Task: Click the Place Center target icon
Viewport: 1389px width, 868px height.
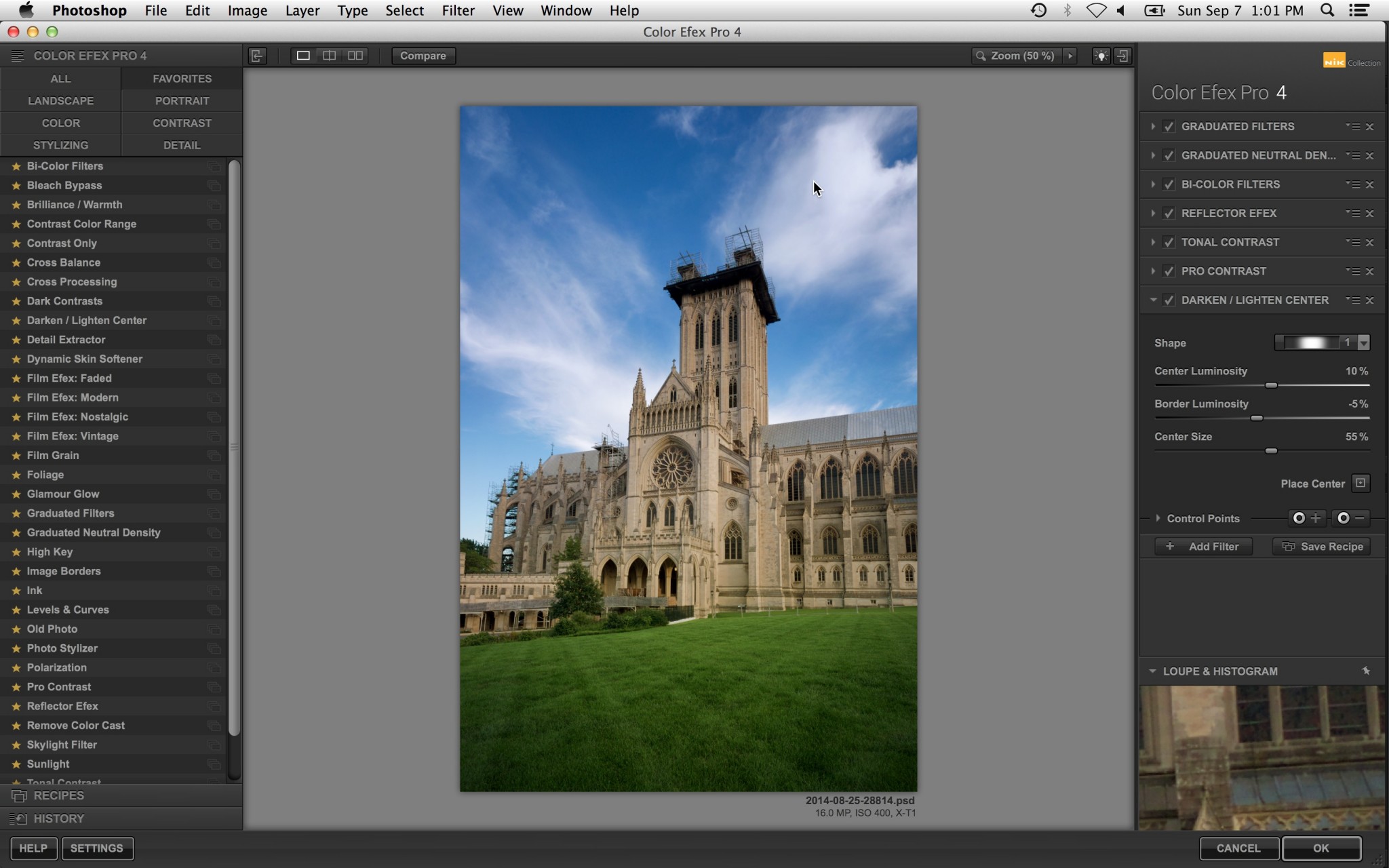Action: [x=1361, y=483]
